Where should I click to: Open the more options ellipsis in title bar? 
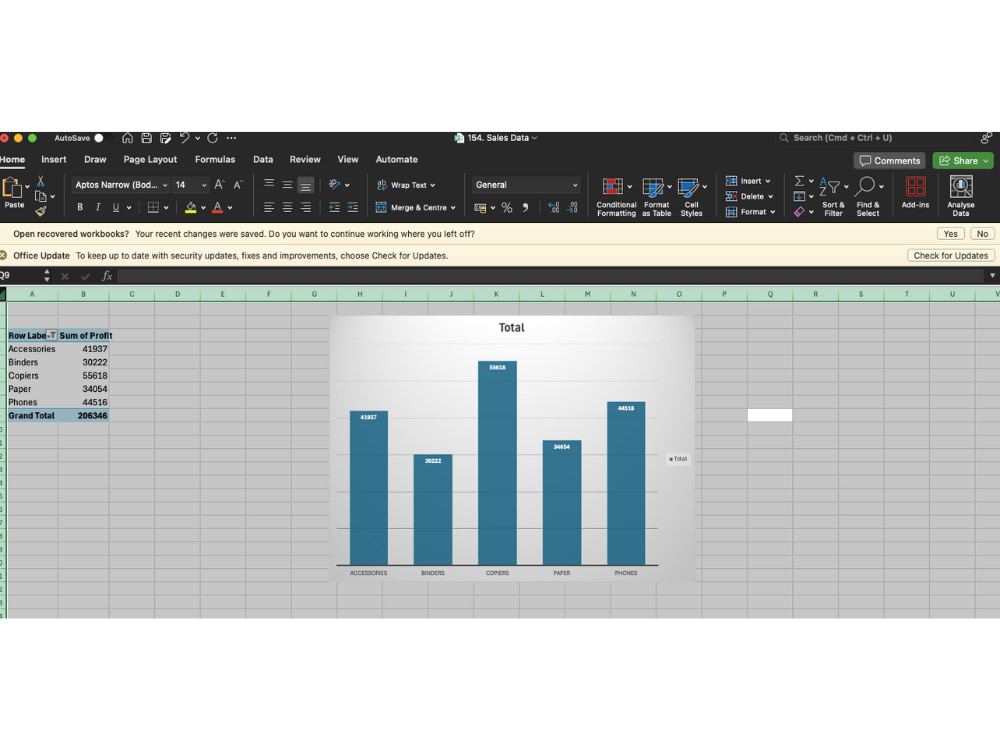(x=232, y=138)
